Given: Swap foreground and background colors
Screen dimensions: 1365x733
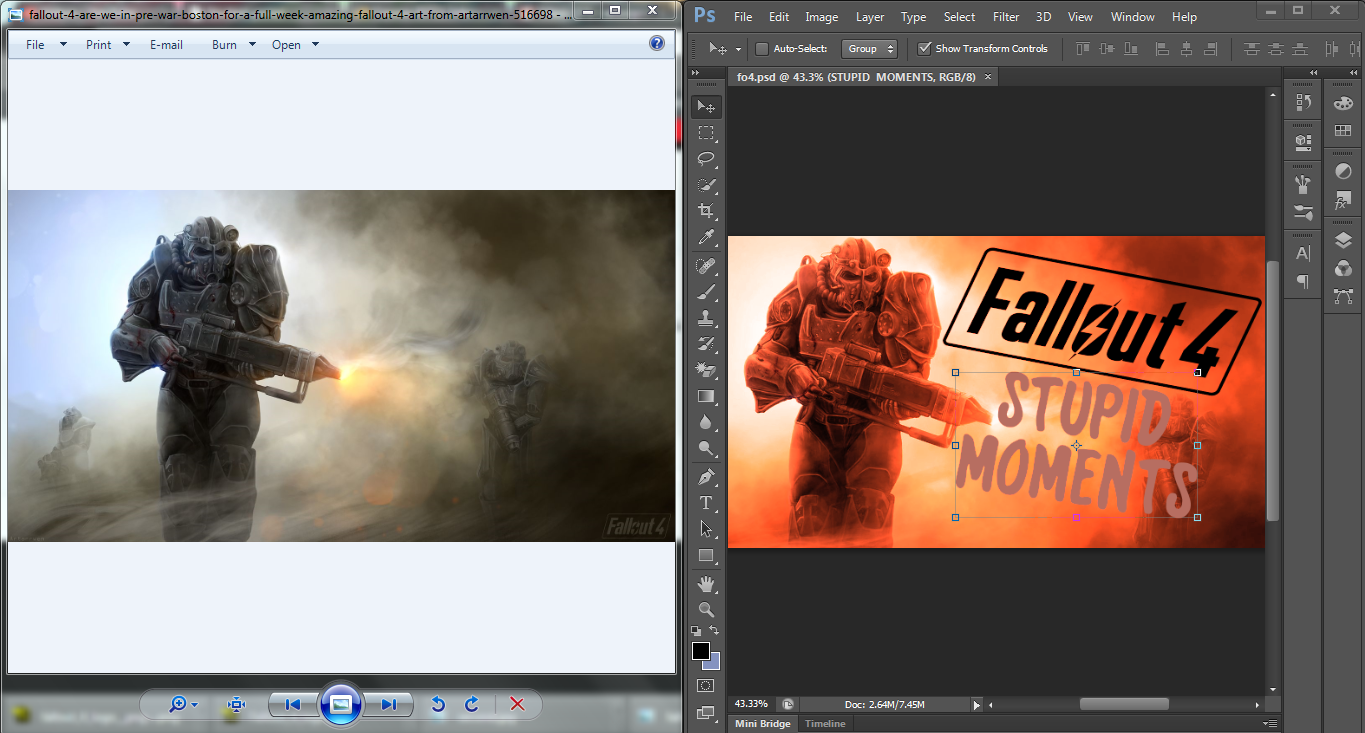Looking at the screenshot, I should 714,630.
